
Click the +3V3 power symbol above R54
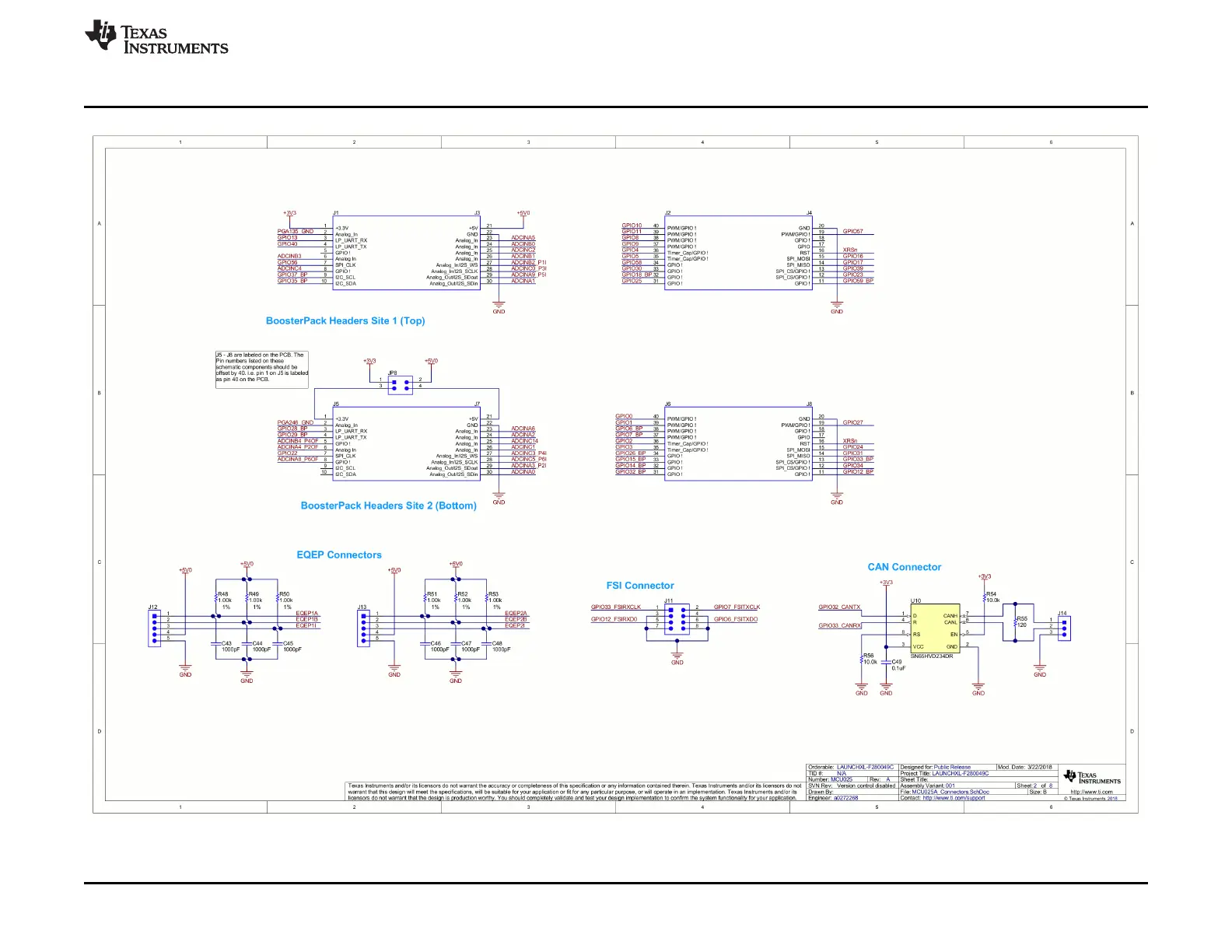point(984,578)
